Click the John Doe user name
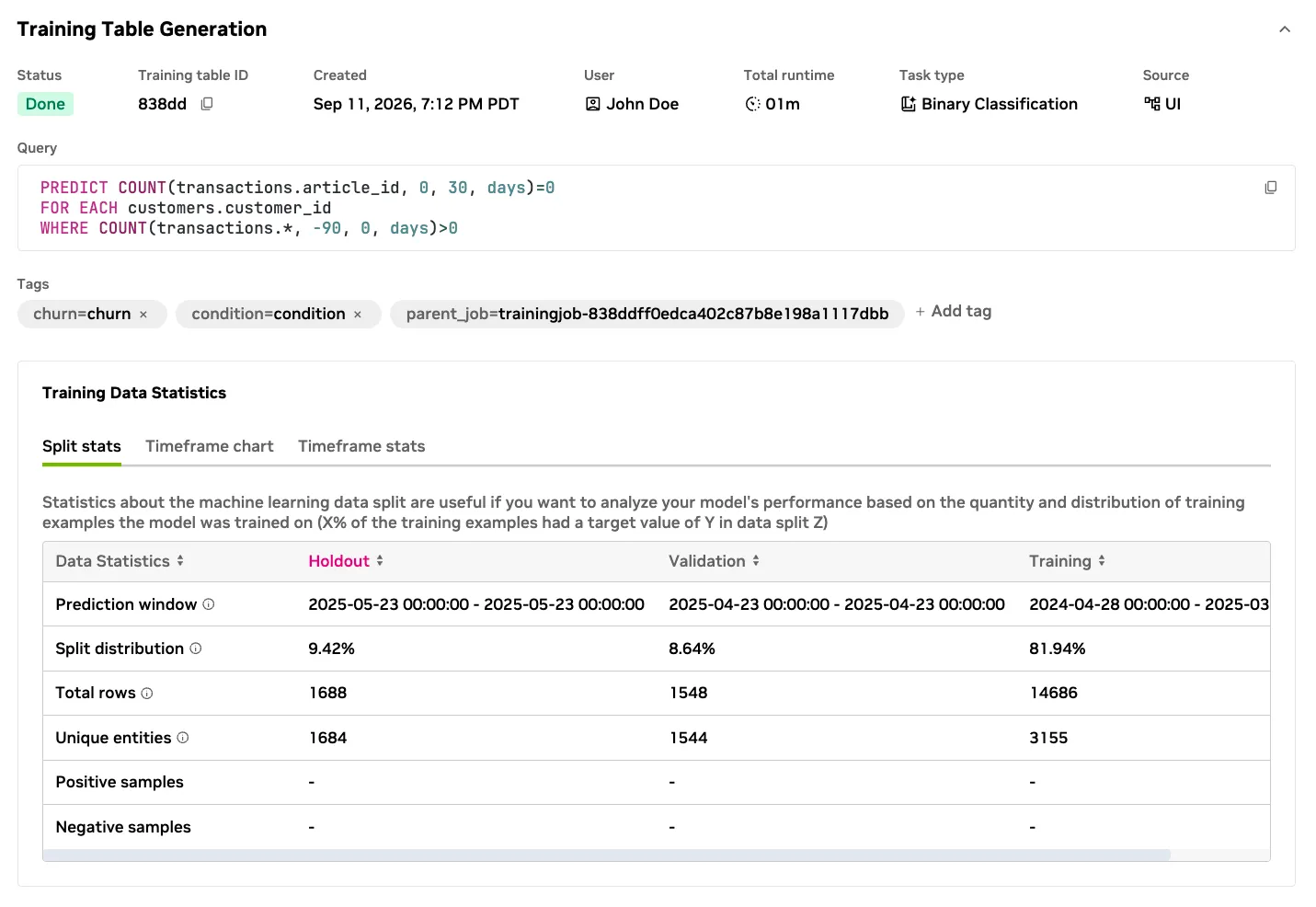This screenshot has height=907, width=1316. coord(643,104)
